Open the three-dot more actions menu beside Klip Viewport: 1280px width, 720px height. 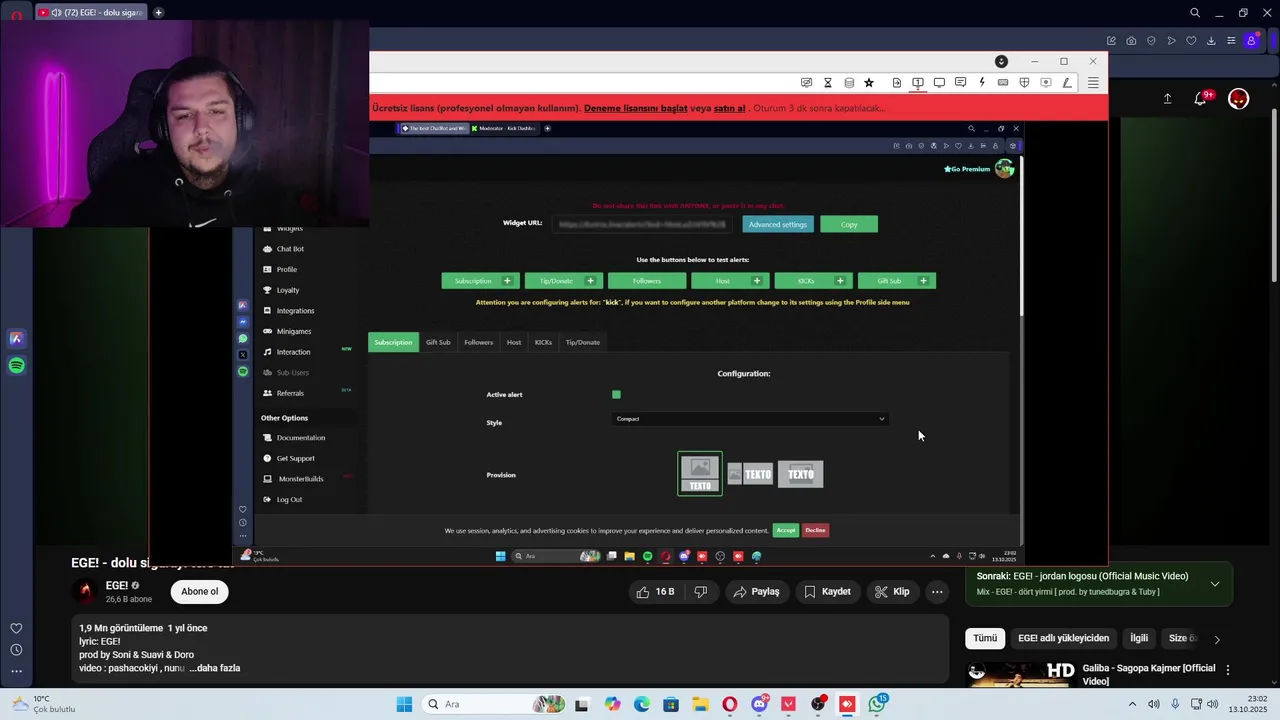click(937, 592)
